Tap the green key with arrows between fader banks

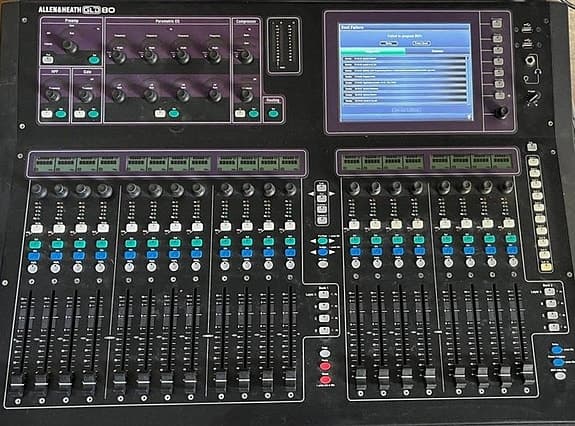coord(322,241)
